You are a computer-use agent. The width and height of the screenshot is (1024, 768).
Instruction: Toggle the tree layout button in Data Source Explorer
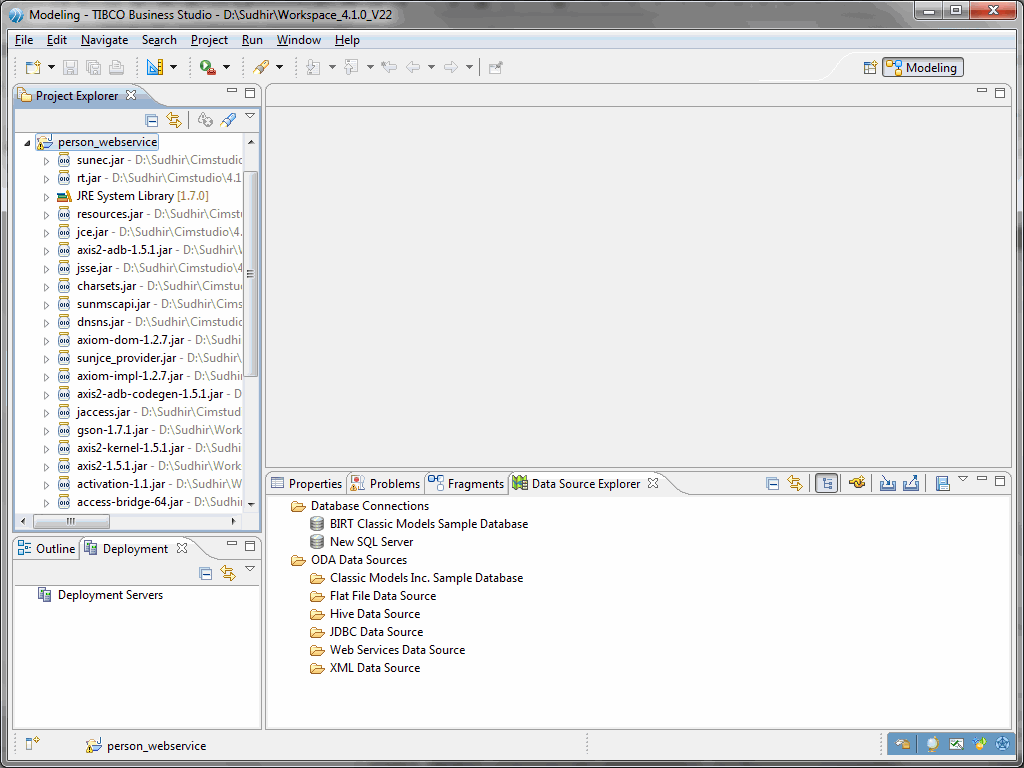[827, 483]
